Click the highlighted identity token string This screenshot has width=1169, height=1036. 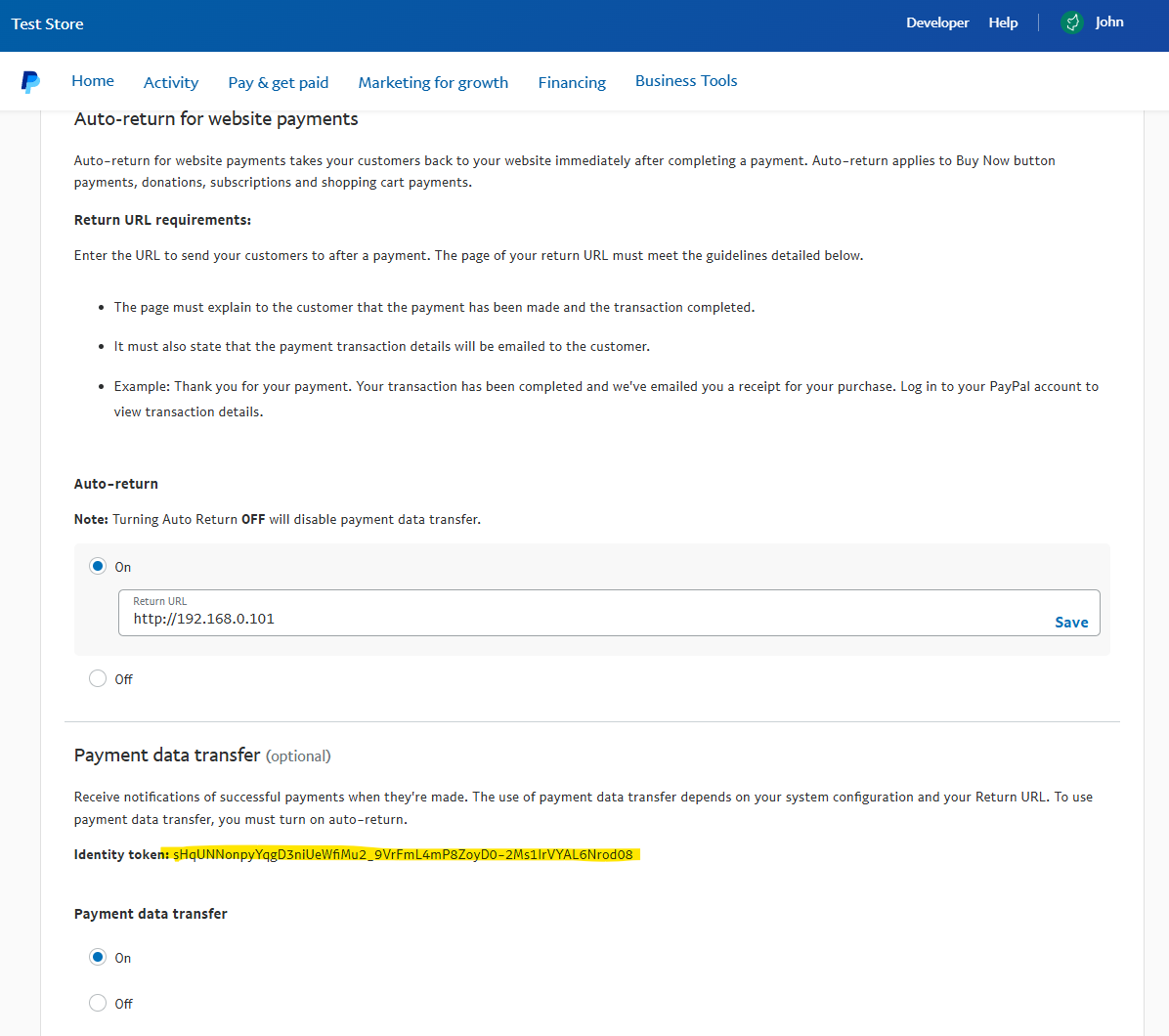click(403, 854)
